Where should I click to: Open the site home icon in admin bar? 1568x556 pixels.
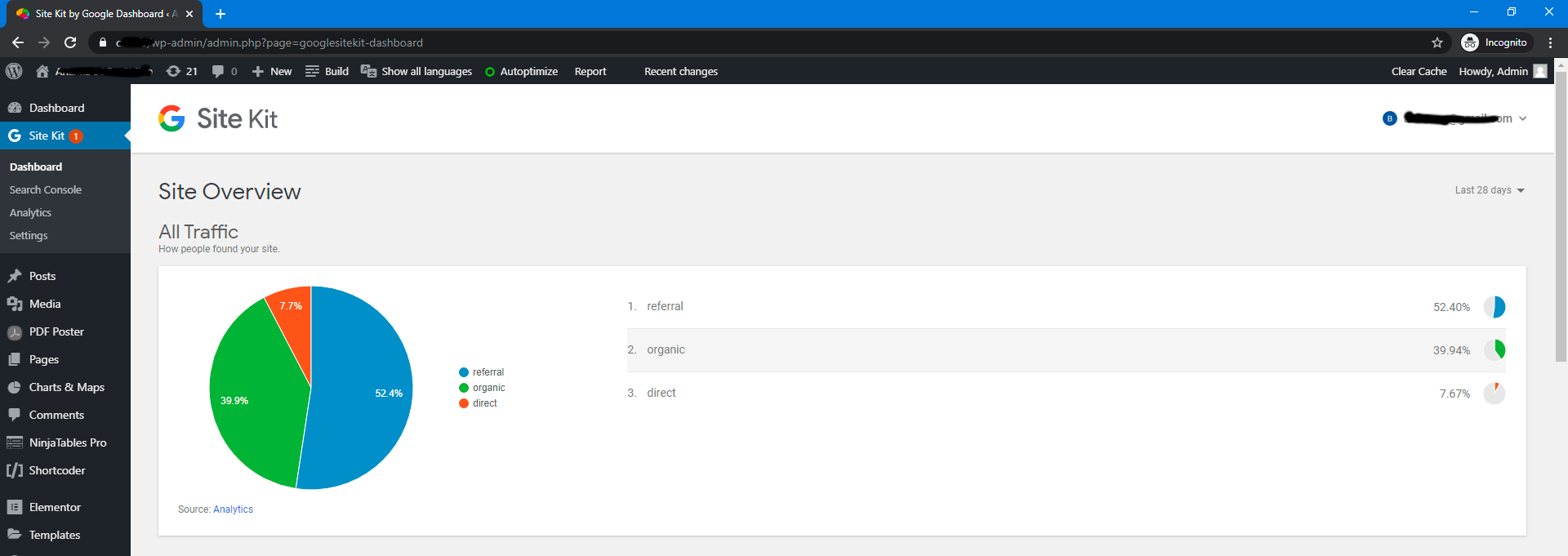42,71
